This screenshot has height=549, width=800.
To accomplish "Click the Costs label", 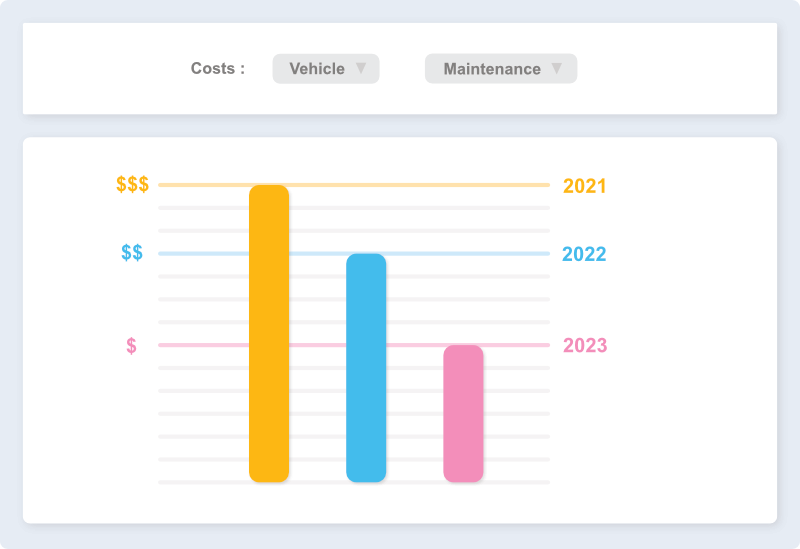I will [x=218, y=69].
